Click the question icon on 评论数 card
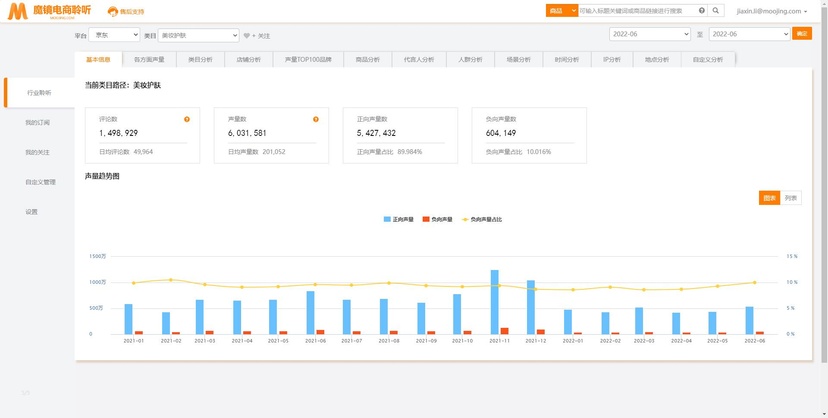This screenshot has height=418, width=828. point(186,119)
